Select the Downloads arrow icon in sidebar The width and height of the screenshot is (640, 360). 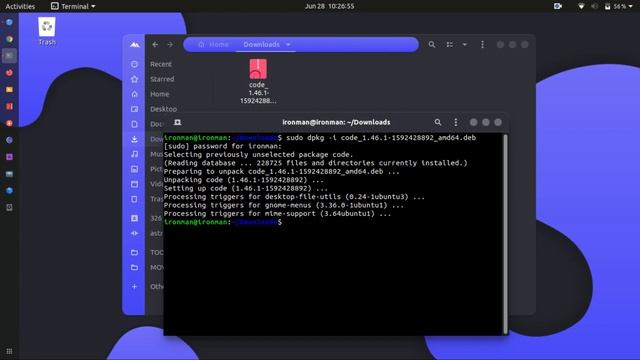(x=134, y=139)
